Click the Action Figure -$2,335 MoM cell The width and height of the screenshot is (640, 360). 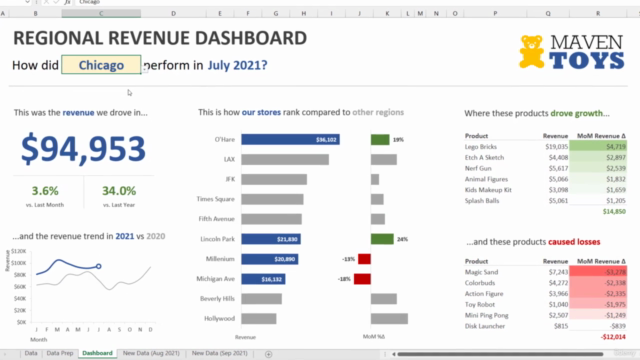point(598,293)
